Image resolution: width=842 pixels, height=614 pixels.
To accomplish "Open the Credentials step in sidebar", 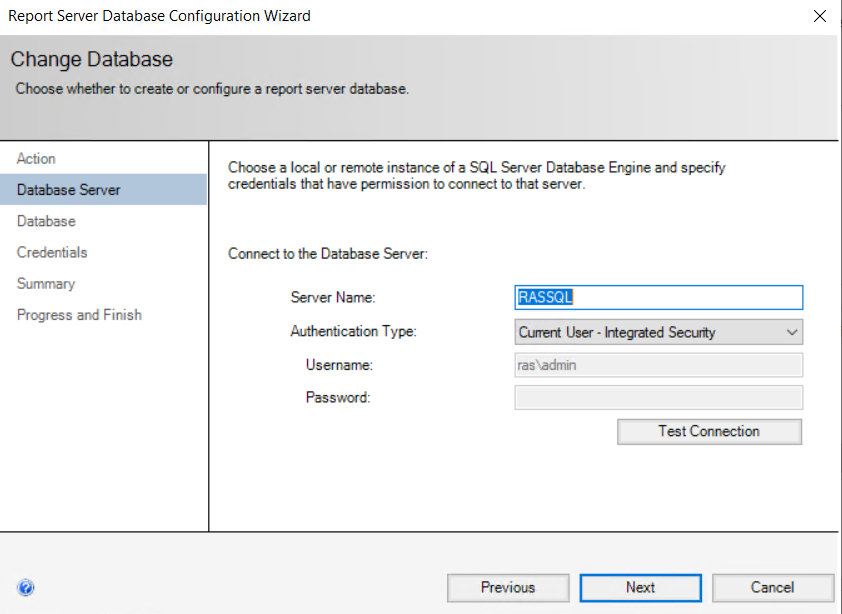I will click(x=53, y=252).
